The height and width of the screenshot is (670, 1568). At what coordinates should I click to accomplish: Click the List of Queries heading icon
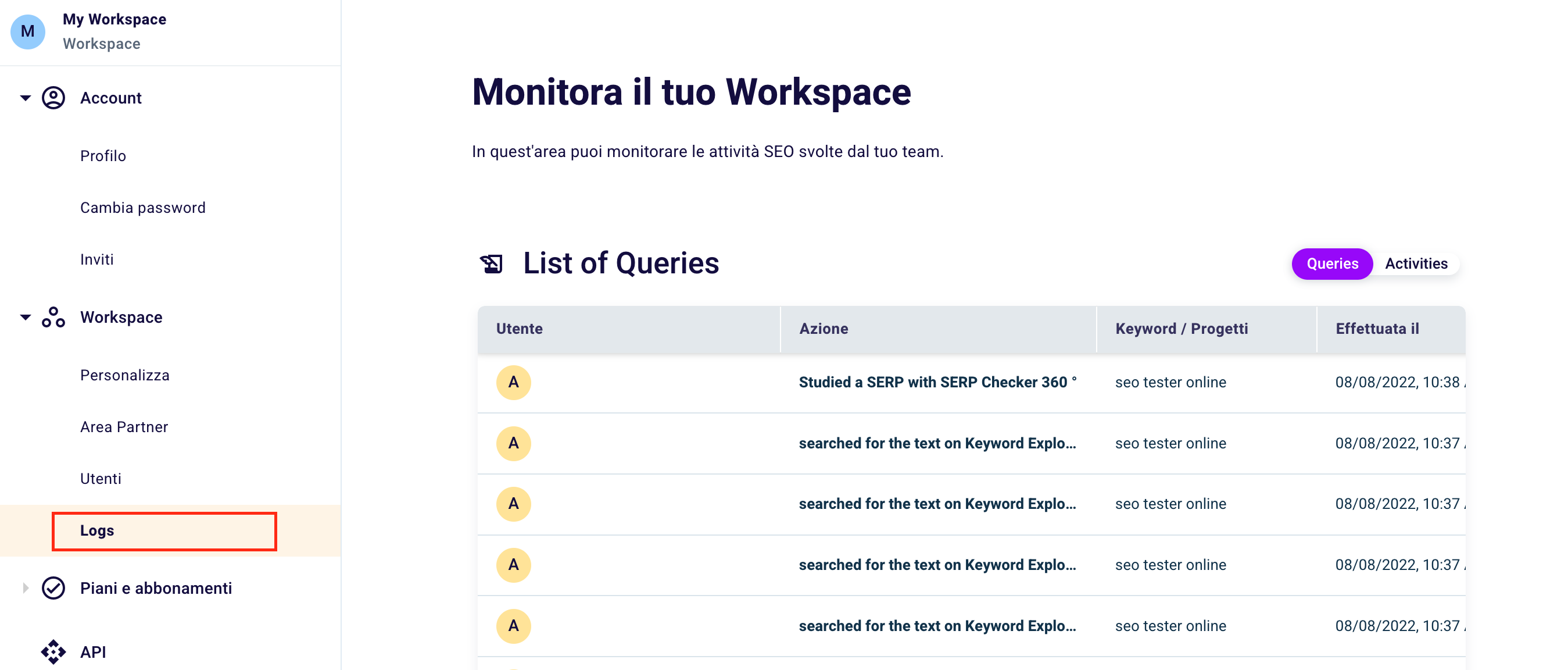click(491, 263)
